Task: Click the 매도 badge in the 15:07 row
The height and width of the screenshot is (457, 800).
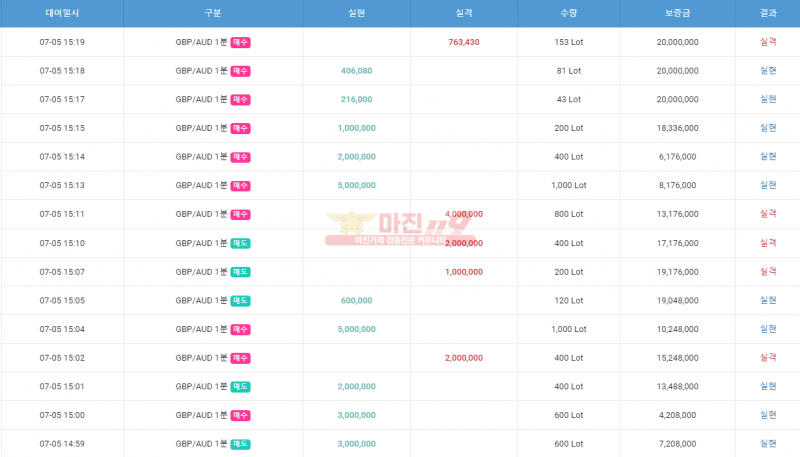Action: click(x=240, y=272)
